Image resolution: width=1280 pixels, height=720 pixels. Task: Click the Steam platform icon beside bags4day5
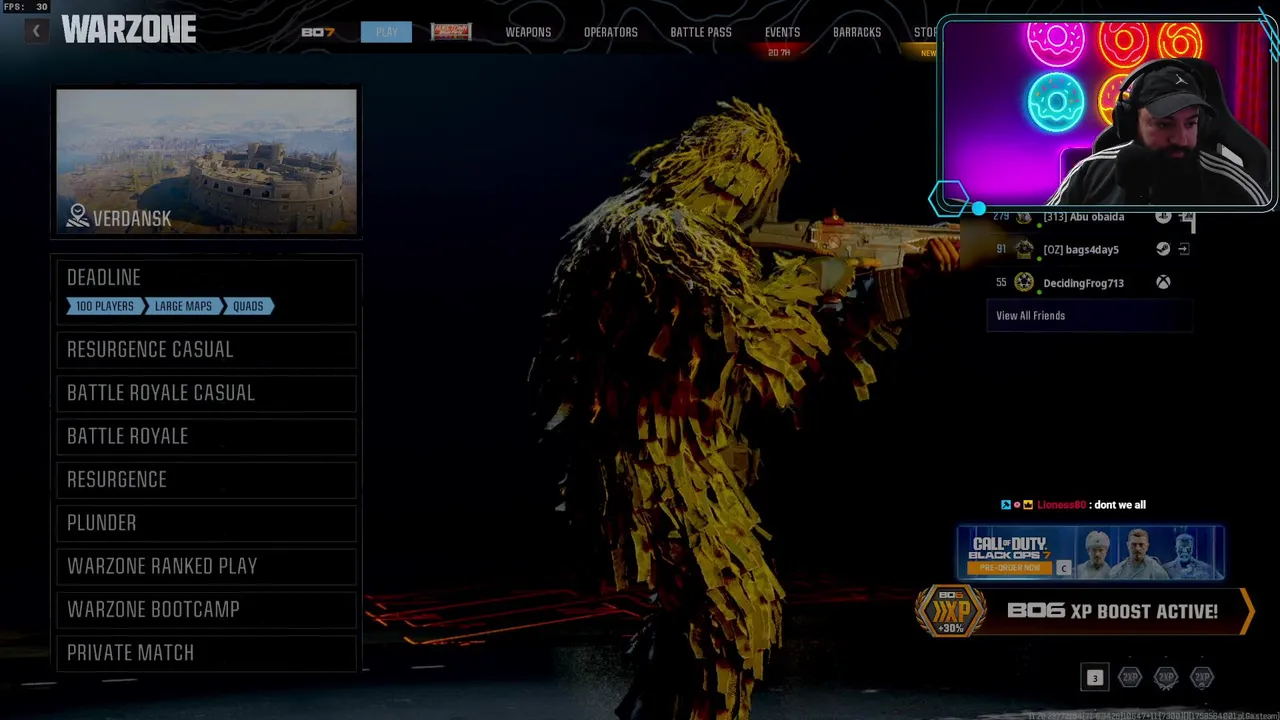point(1163,249)
